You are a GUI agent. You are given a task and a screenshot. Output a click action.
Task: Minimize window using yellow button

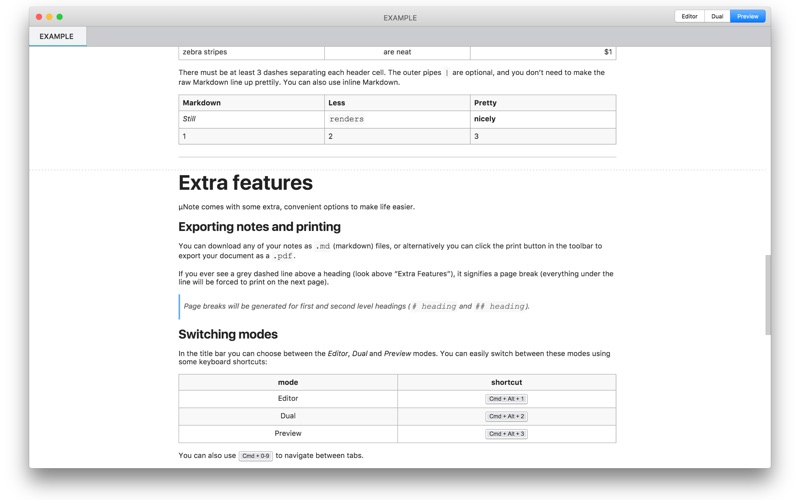49,17
